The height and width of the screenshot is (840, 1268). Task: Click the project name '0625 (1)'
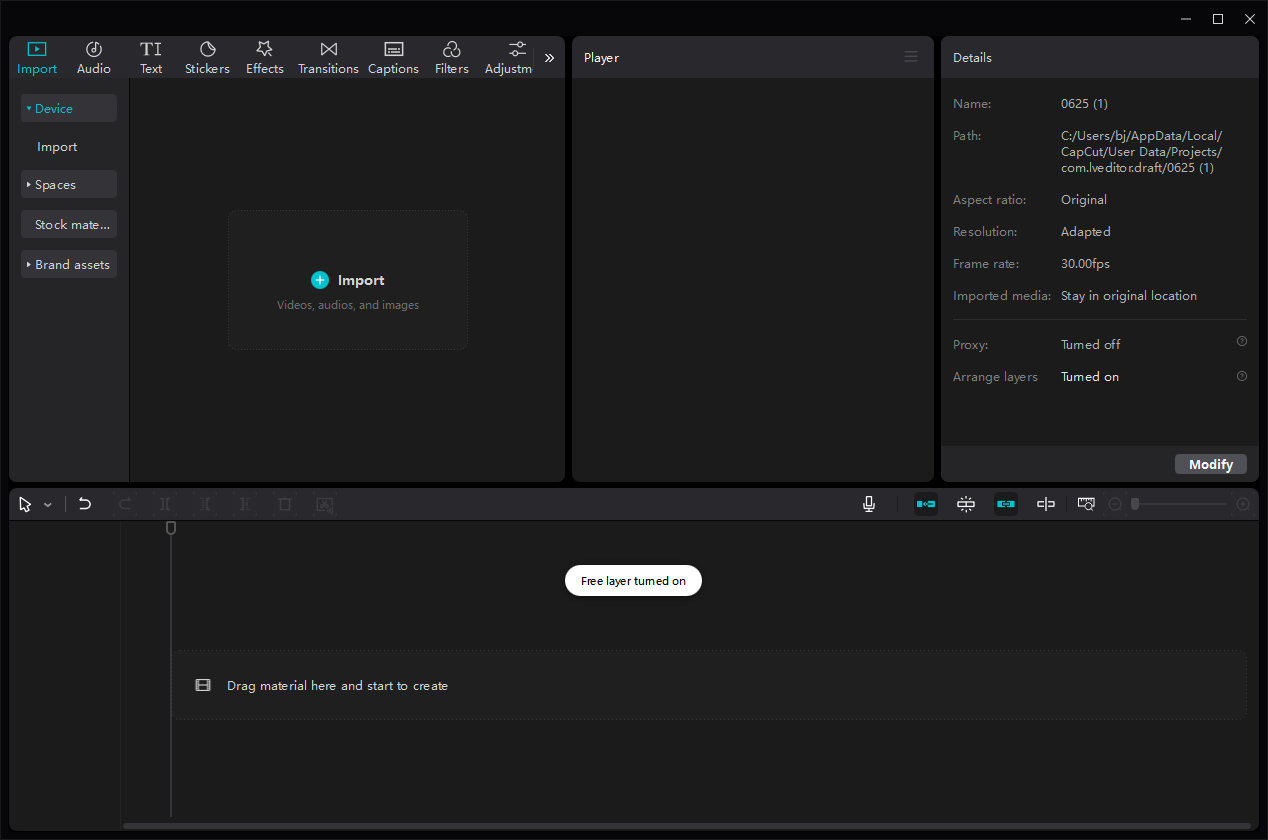(x=1084, y=104)
